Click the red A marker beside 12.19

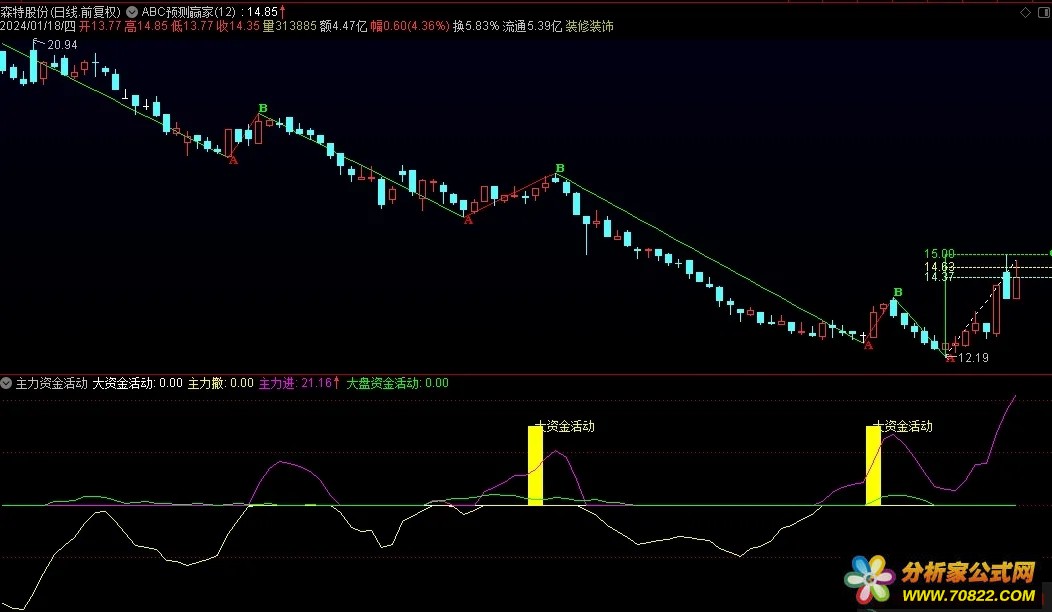point(950,358)
